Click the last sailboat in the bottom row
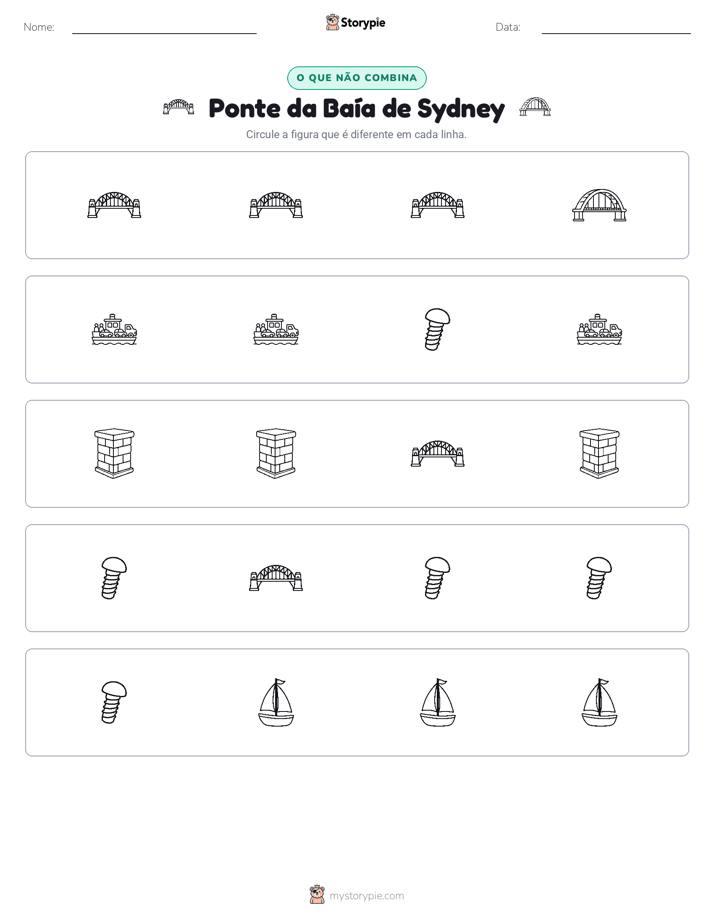Image resolution: width=714 pixels, height=924 pixels. pos(599,702)
